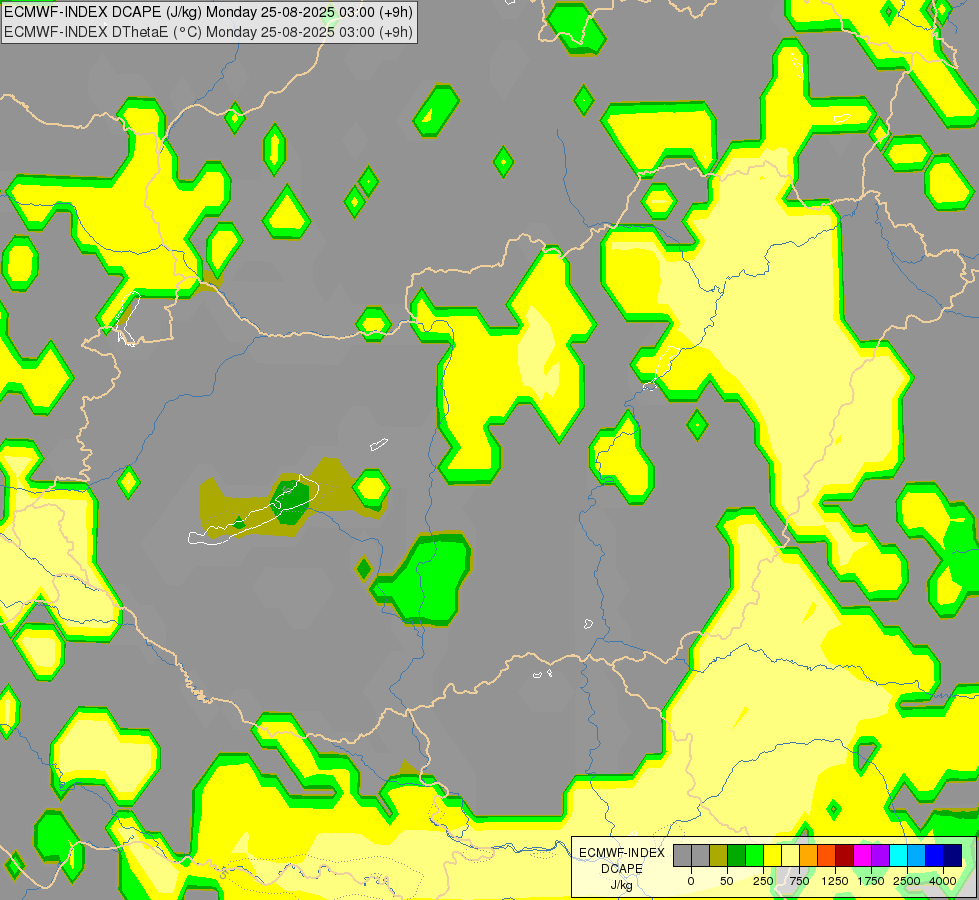Select the pale yellow legend swatch

click(790, 855)
